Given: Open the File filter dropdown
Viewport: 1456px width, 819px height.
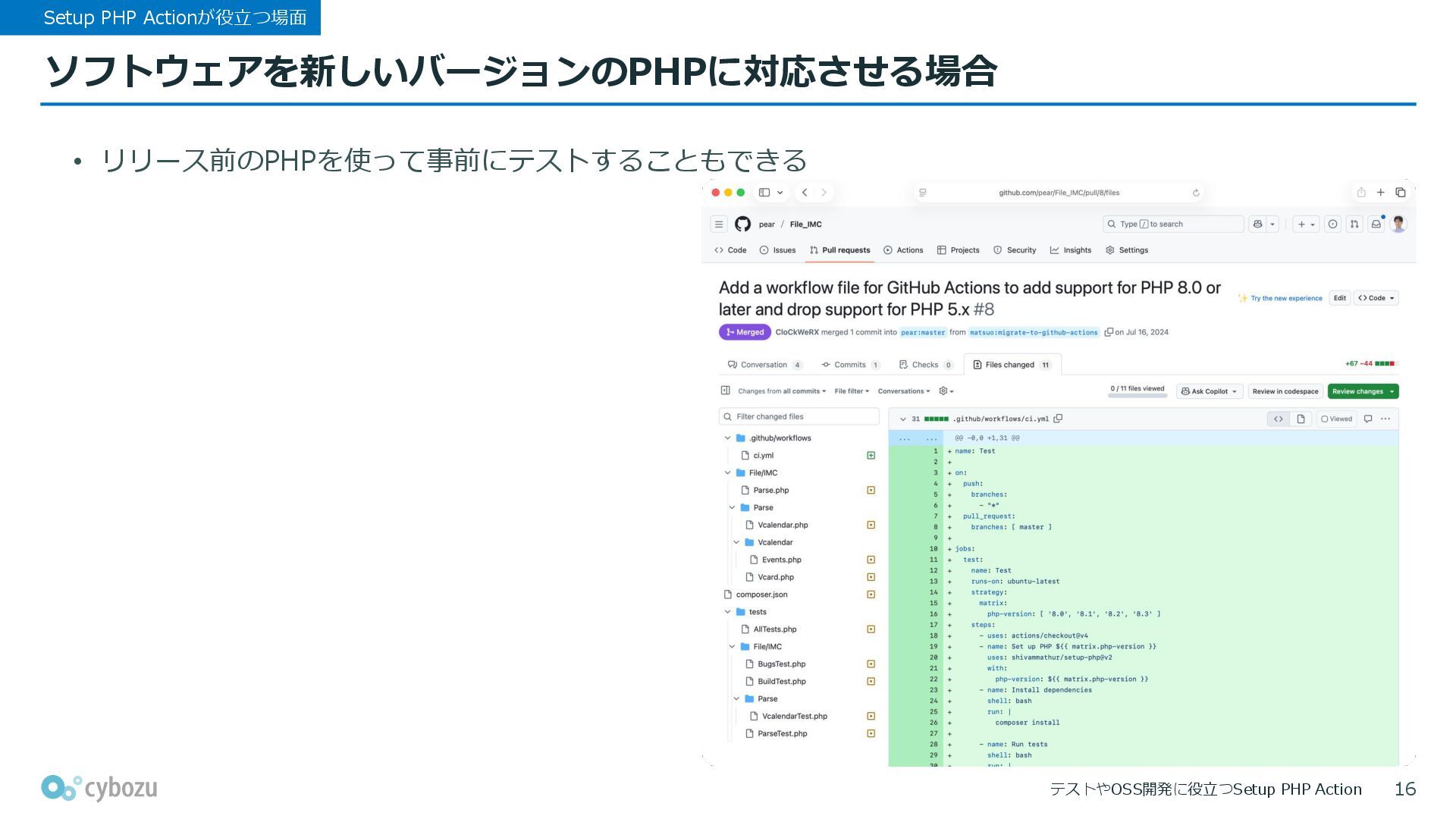Looking at the screenshot, I should (852, 391).
